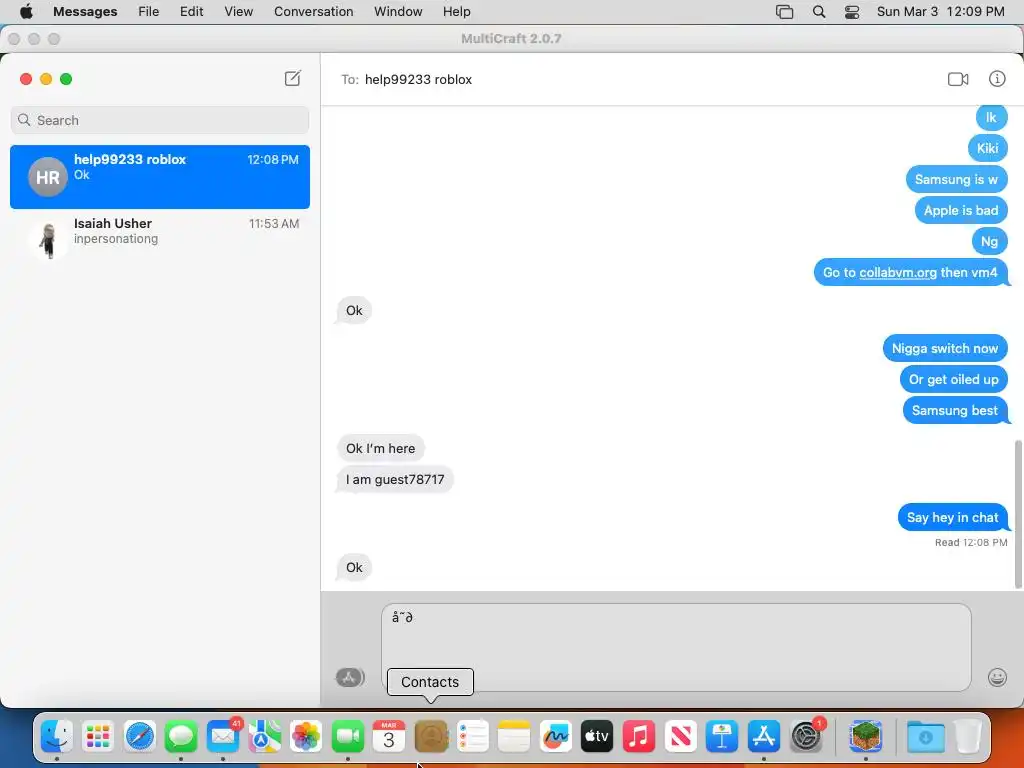Open the Edit menu
Image resolution: width=1024 pixels, height=768 pixels.
tap(191, 11)
